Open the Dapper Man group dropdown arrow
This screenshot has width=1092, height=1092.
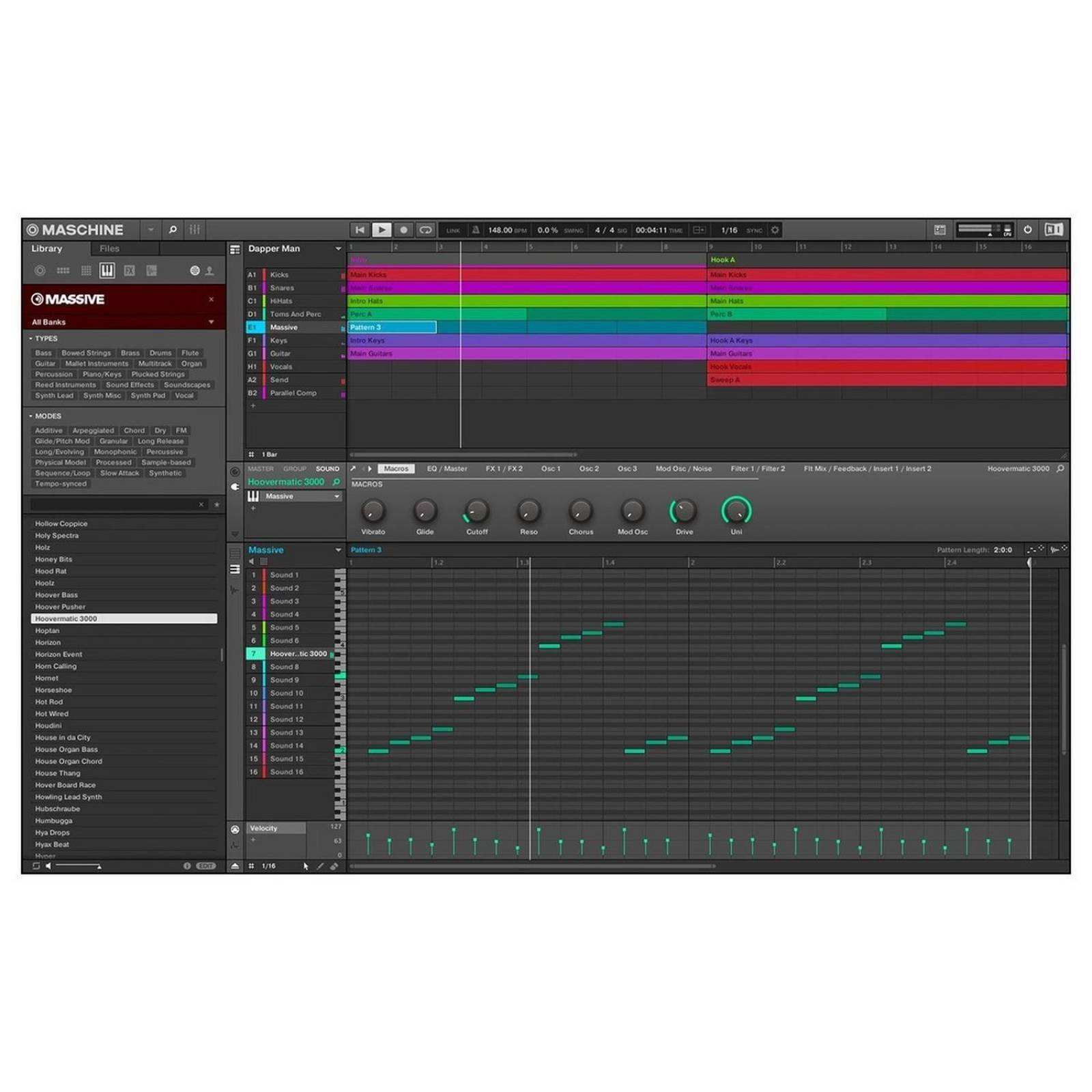[x=338, y=248]
